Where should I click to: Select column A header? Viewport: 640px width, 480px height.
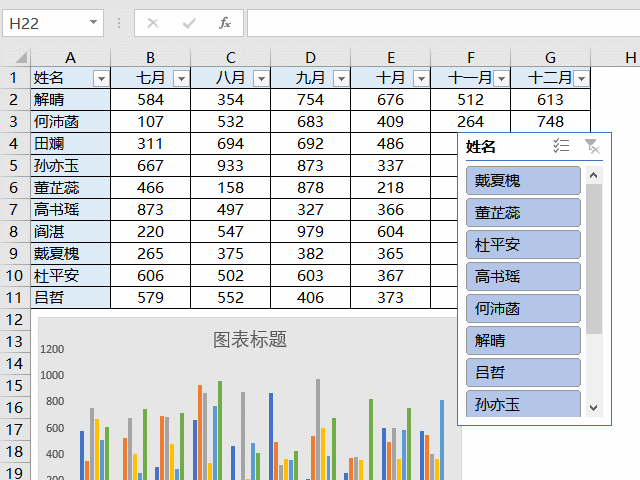[71, 58]
